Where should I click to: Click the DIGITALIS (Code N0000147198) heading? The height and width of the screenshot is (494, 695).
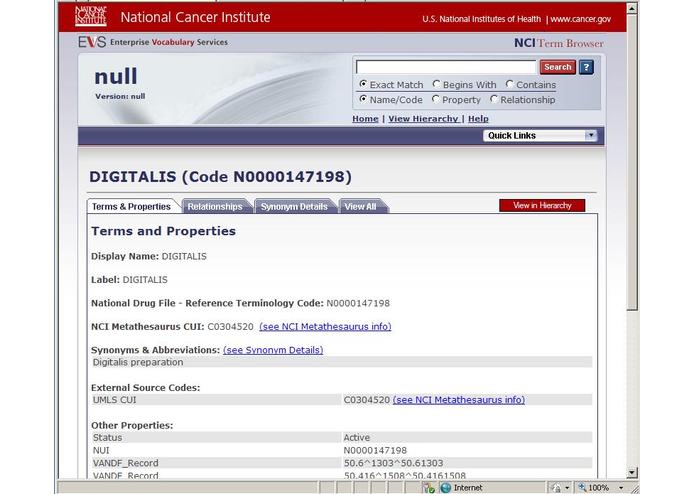221,177
